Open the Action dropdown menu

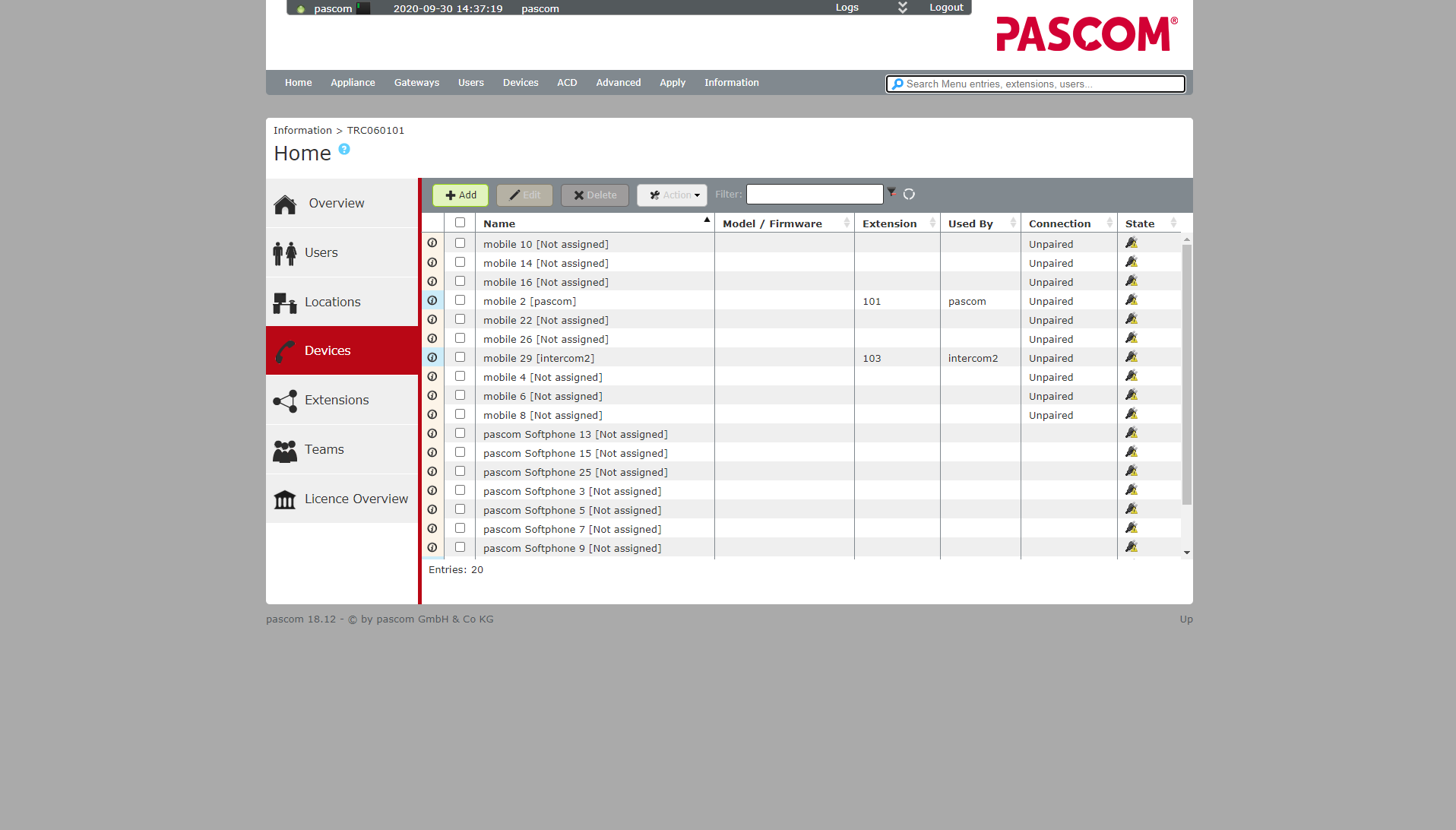673,195
